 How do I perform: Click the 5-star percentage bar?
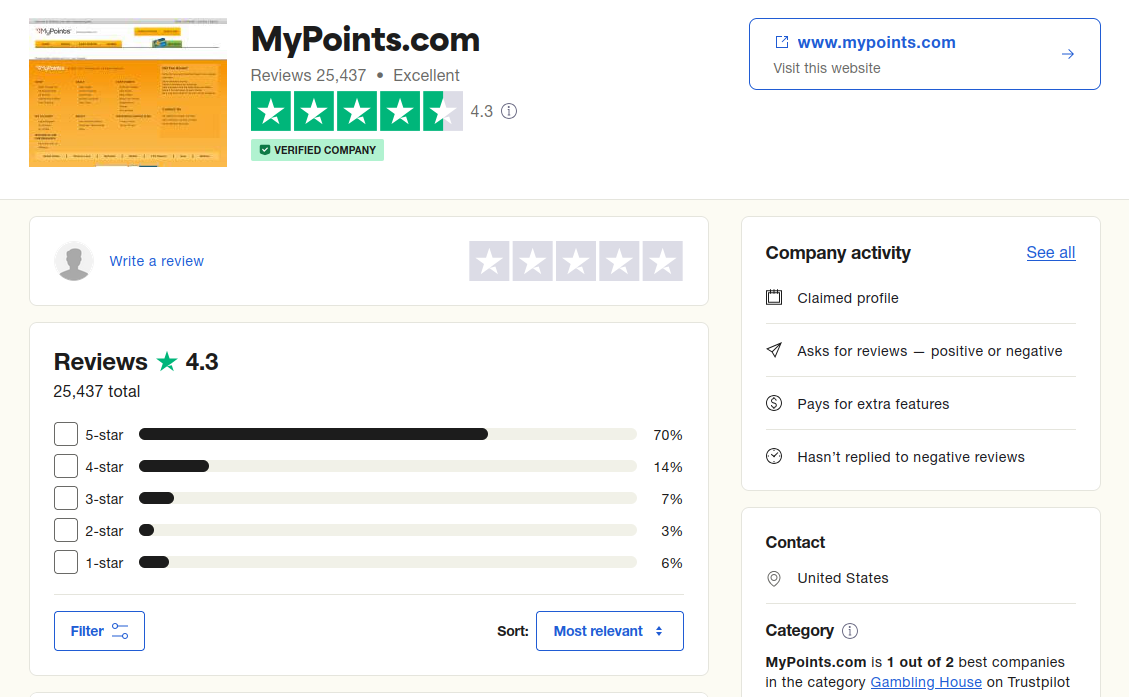[313, 434]
